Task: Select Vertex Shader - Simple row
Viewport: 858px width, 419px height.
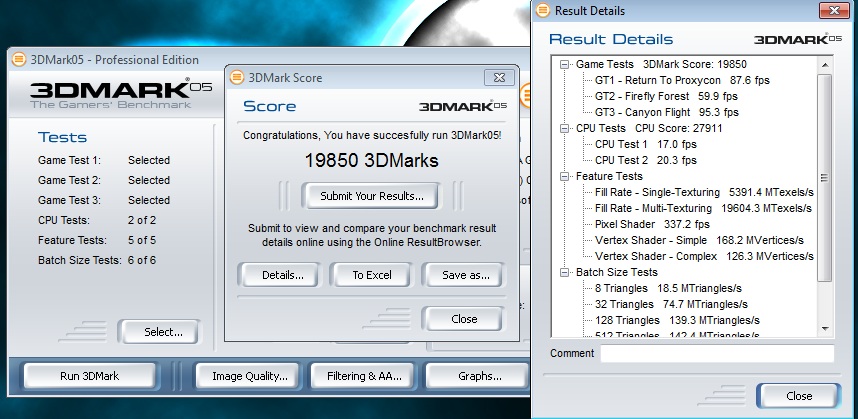Action: point(699,240)
